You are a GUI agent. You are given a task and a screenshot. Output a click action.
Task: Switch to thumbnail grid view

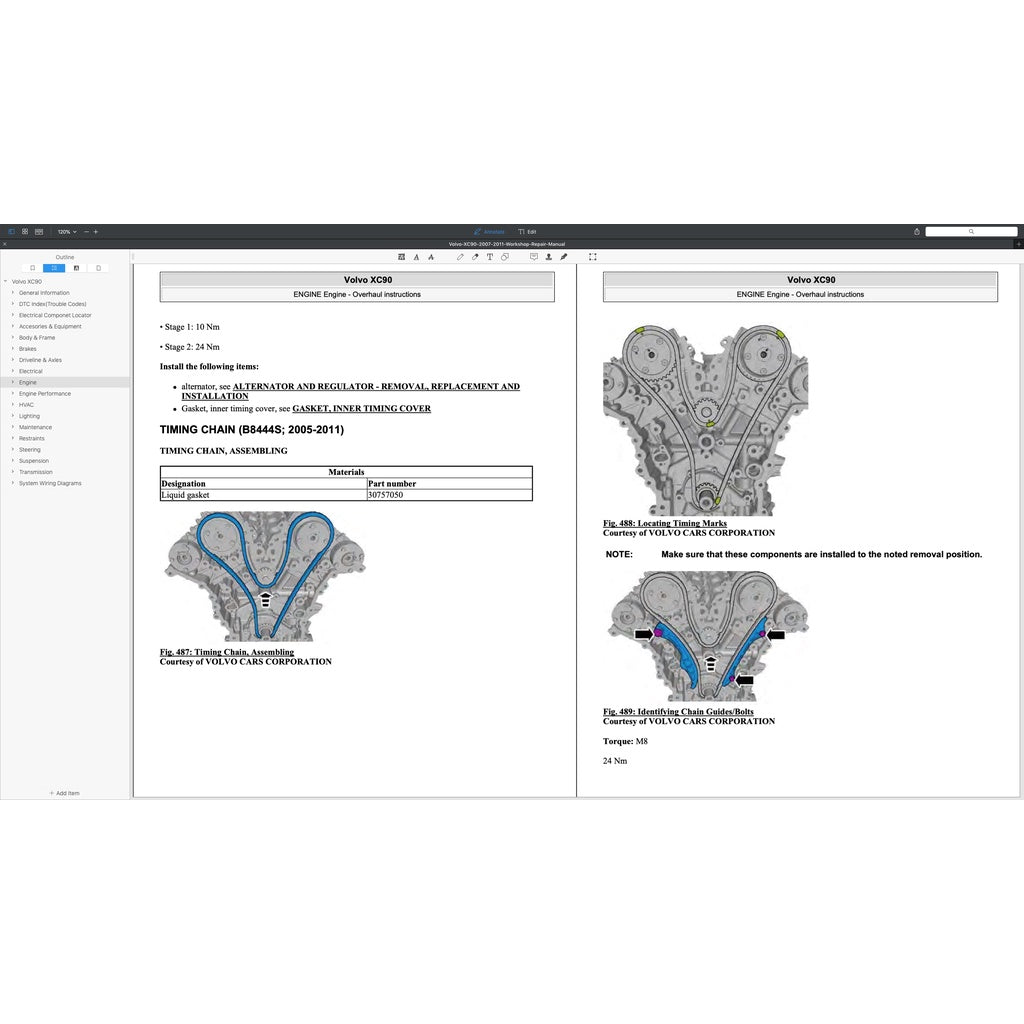click(x=25, y=231)
